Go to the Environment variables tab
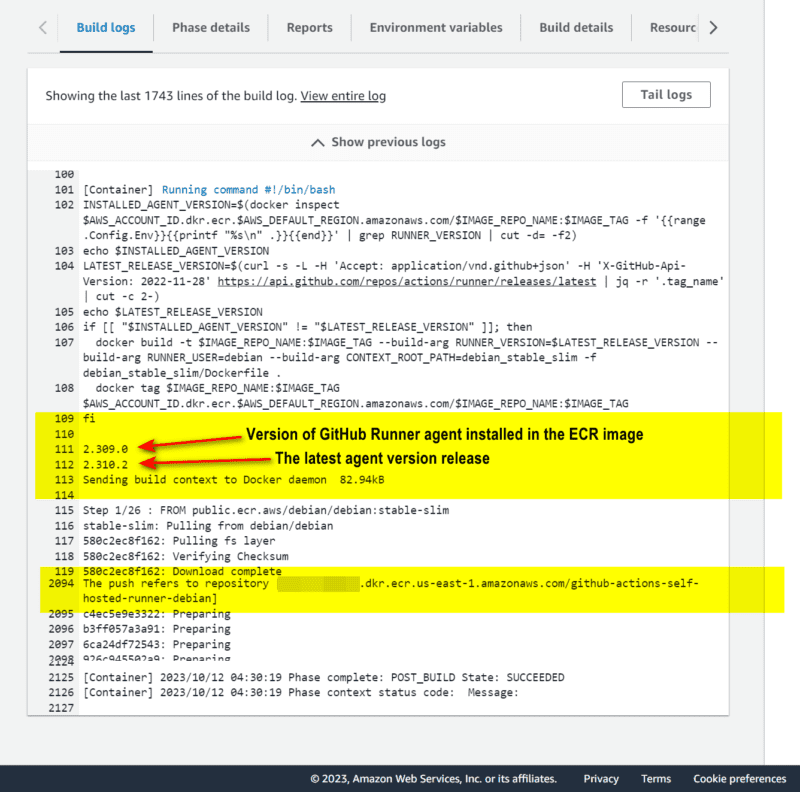Screen dimensions: 800x792 [436, 28]
